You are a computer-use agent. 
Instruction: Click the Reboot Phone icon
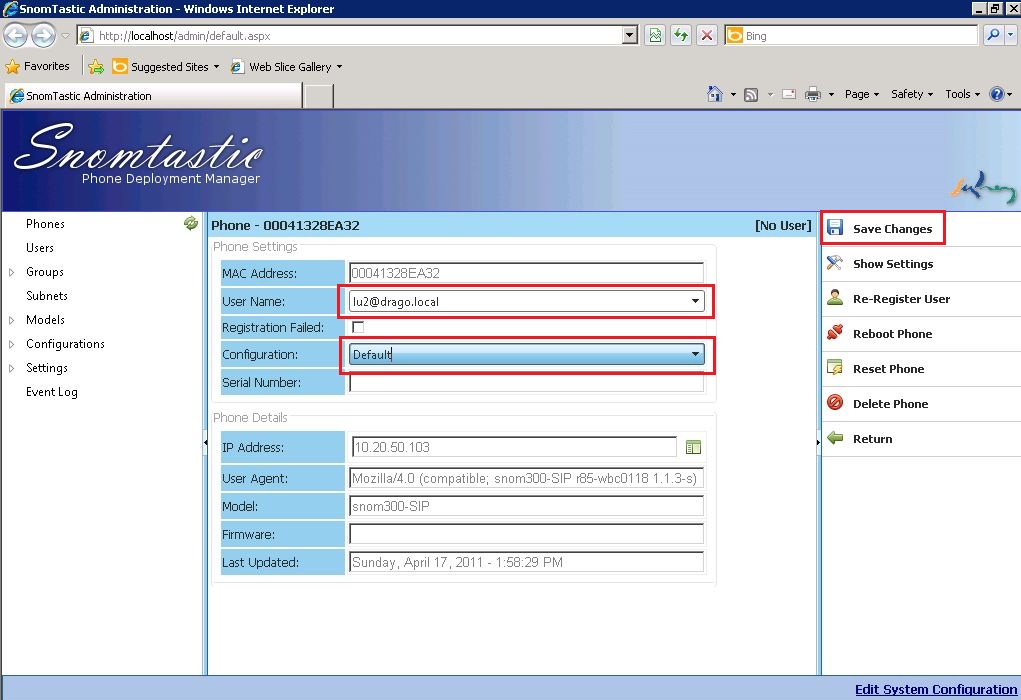pyautogui.click(x=834, y=333)
